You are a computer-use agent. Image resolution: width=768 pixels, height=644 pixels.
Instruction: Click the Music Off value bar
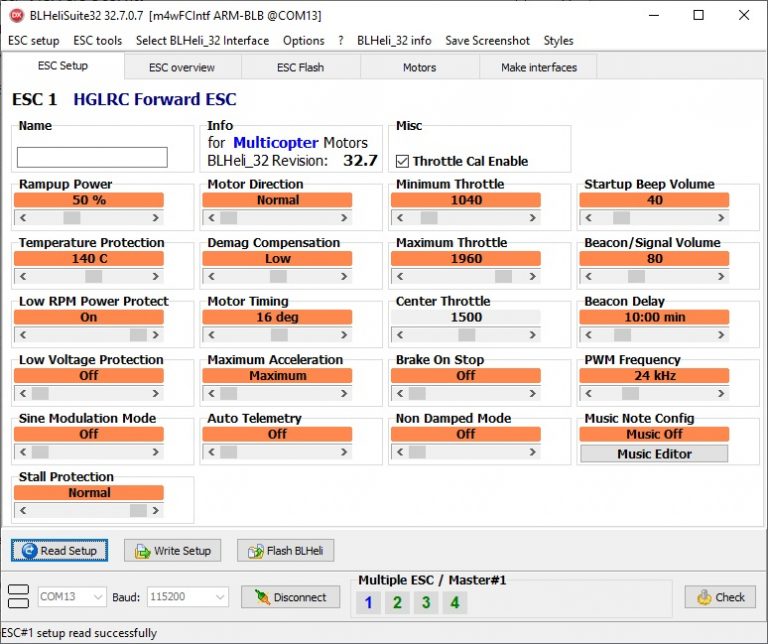(x=654, y=434)
